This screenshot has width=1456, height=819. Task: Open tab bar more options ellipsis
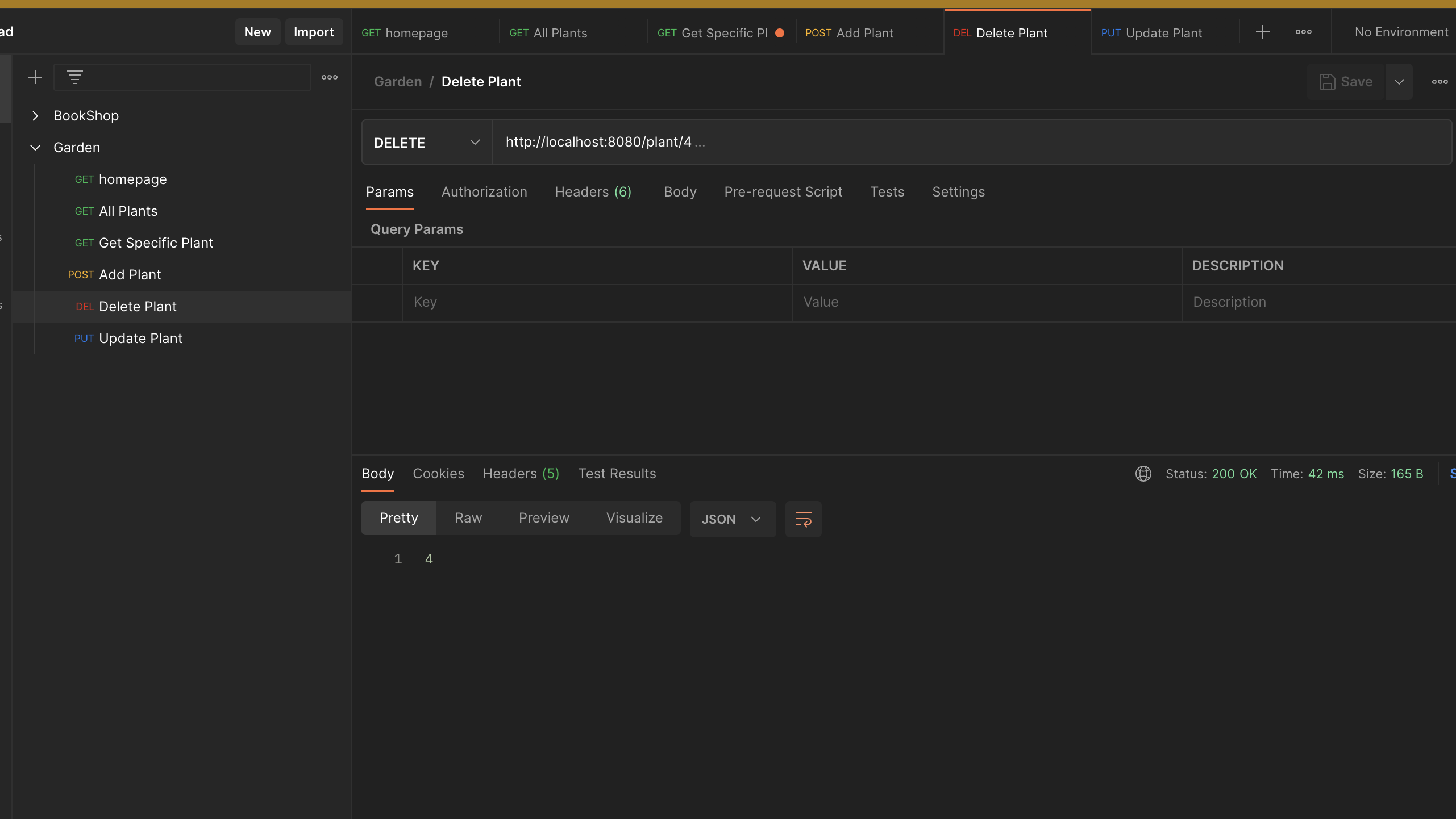coord(1304,32)
